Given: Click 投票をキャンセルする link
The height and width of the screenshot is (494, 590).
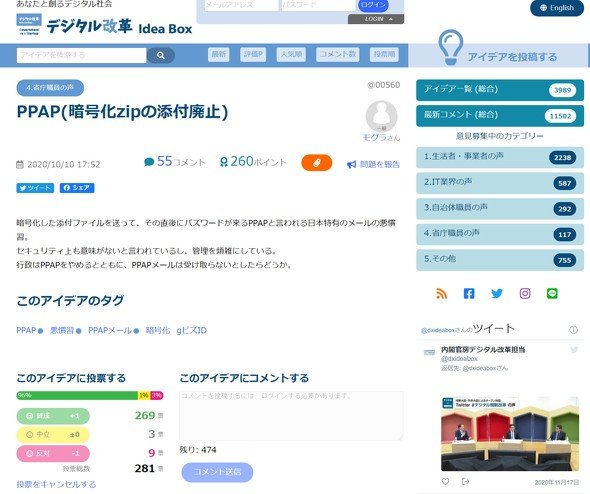Looking at the screenshot, I should [x=56, y=484].
